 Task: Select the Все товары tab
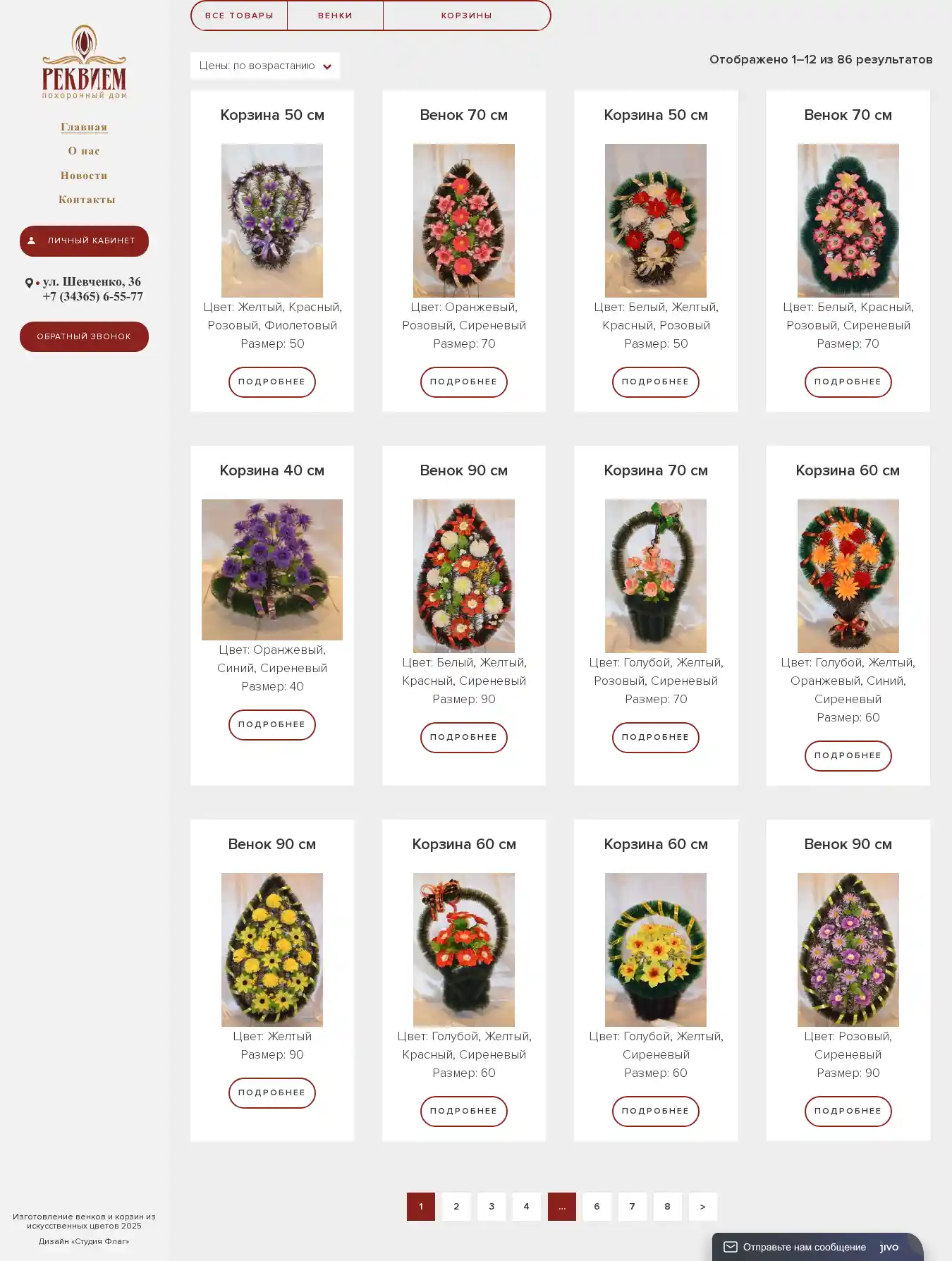tap(239, 16)
